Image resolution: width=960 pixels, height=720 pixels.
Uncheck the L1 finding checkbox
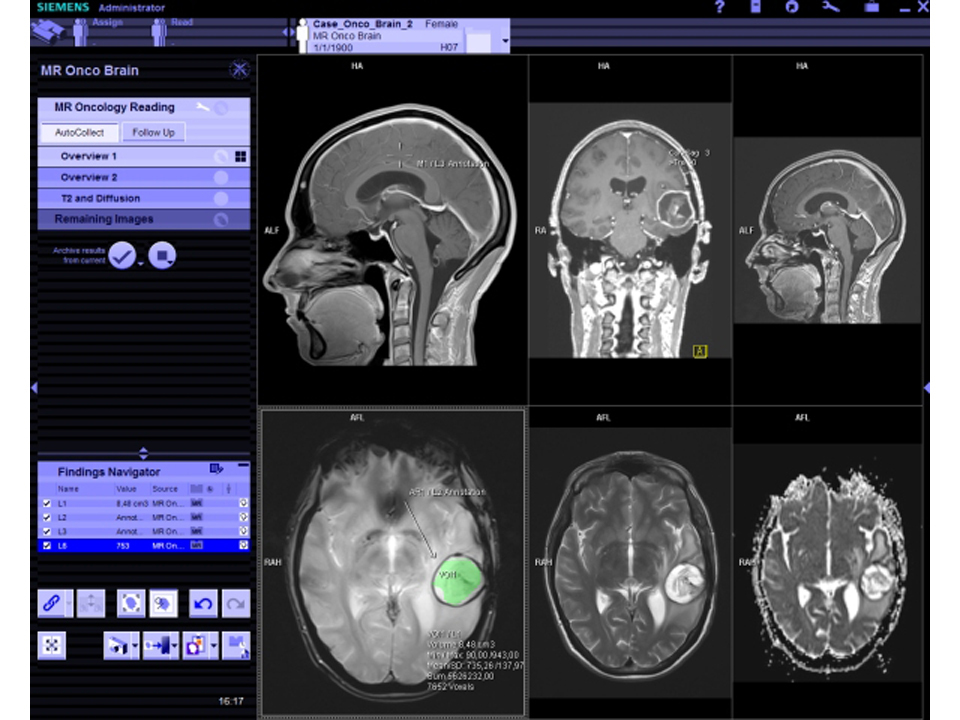pos(47,503)
